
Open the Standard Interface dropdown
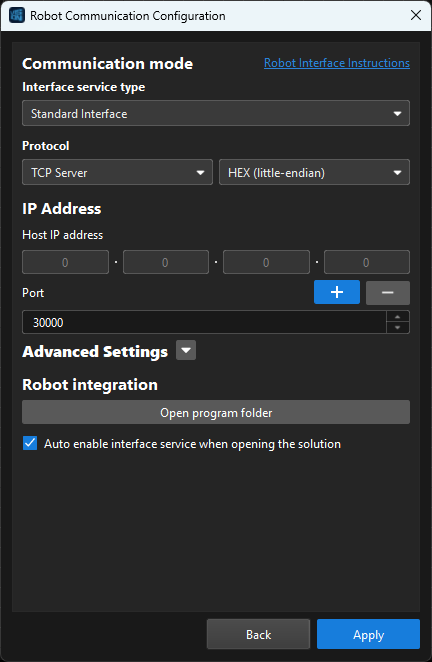pos(216,113)
